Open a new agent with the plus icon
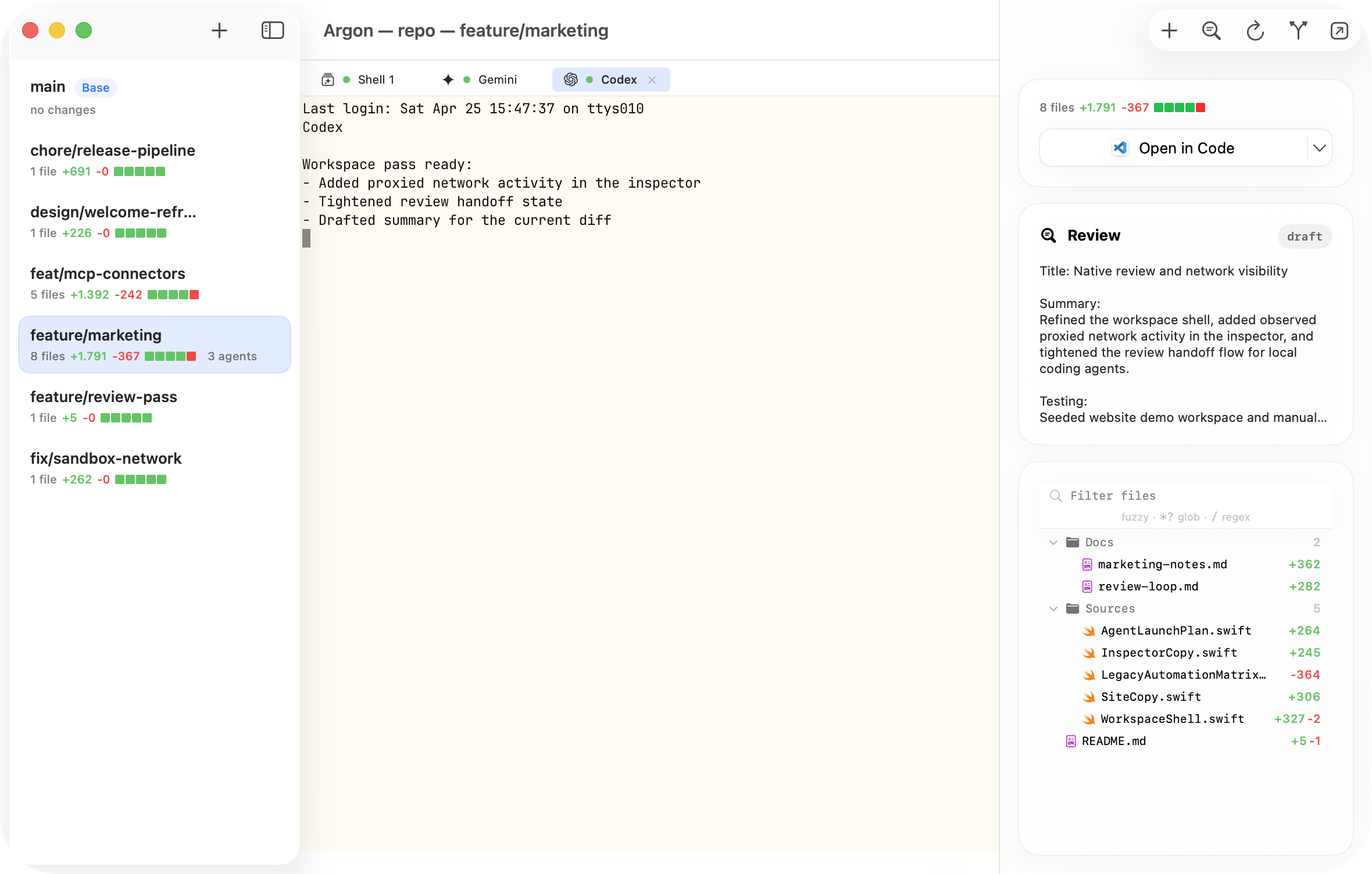Image resolution: width=1372 pixels, height=874 pixels. (x=1168, y=30)
